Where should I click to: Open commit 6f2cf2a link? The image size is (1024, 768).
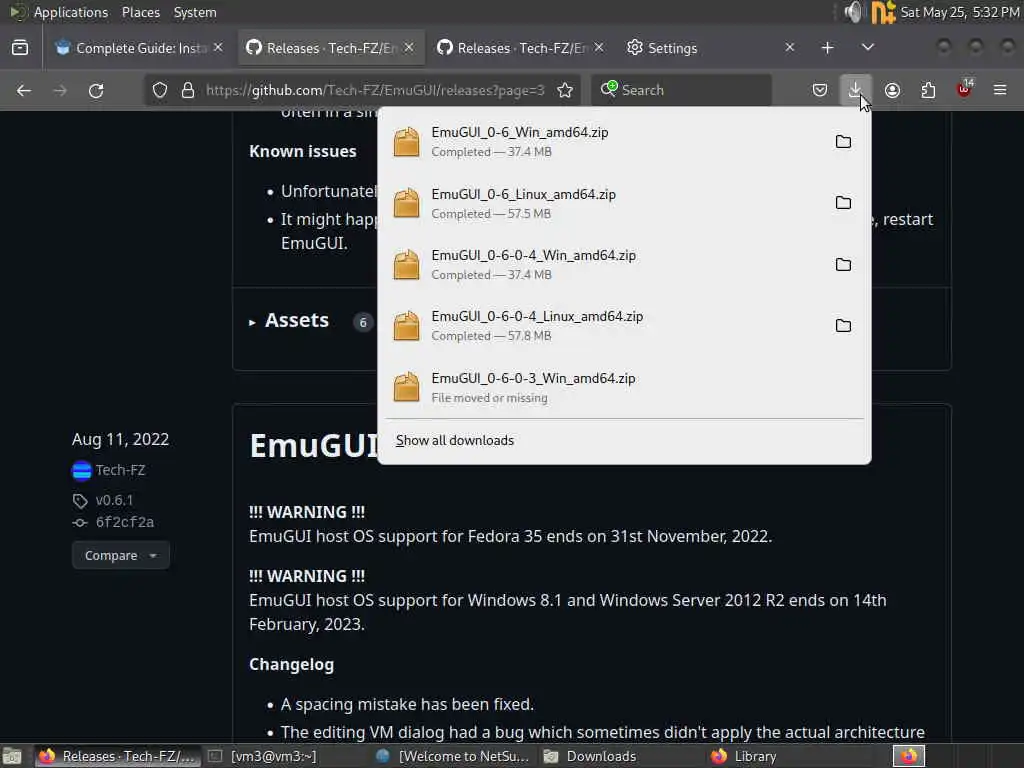(x=125, y=522)
